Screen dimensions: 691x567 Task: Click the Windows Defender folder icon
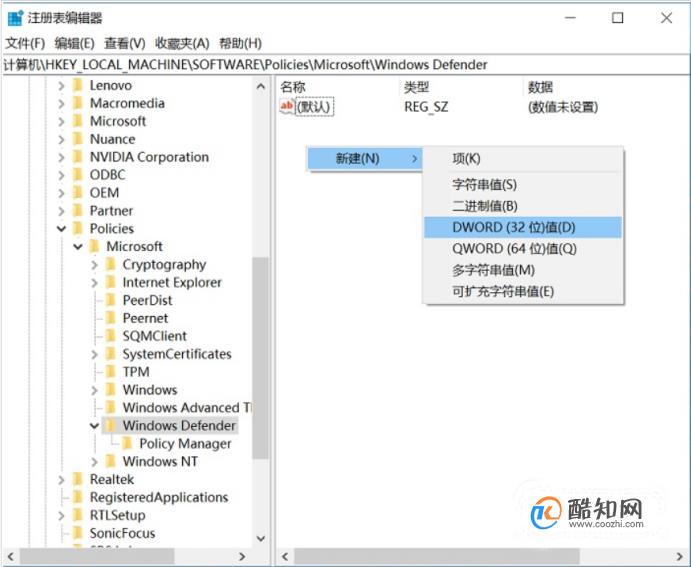pyautogui.click(x=111, y=426)
